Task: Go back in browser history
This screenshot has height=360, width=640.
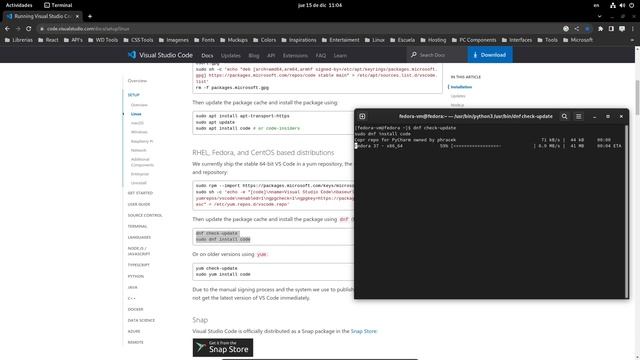Action: tap(7, 29)
